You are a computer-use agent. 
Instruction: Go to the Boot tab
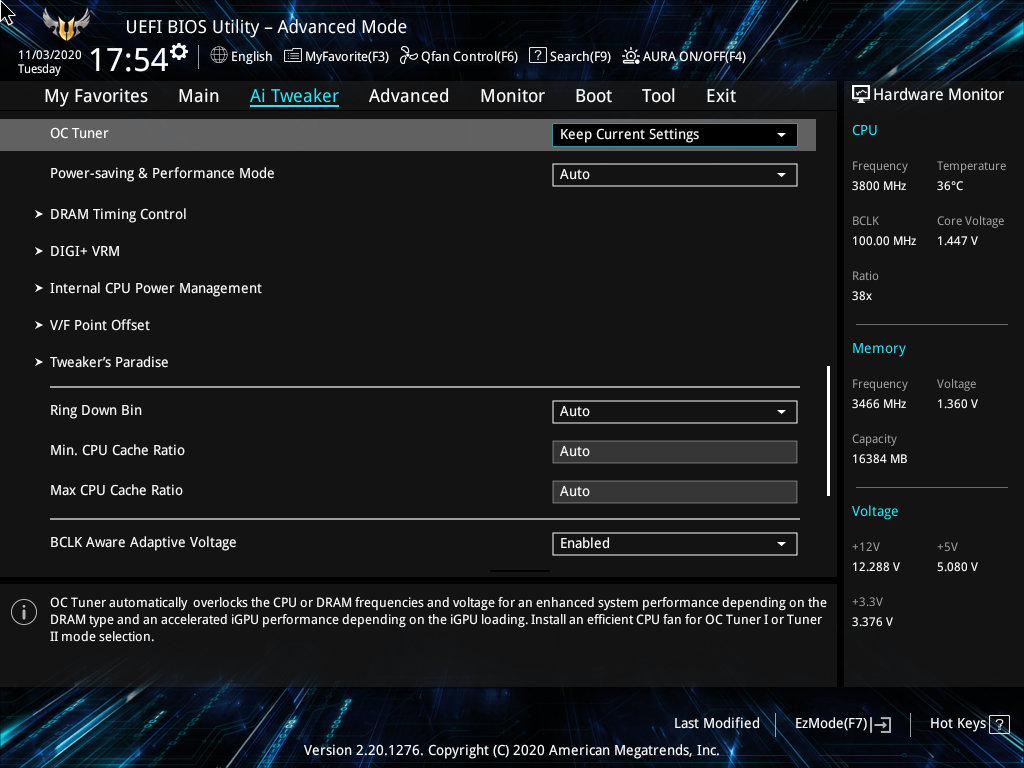(x=594, y=96)
